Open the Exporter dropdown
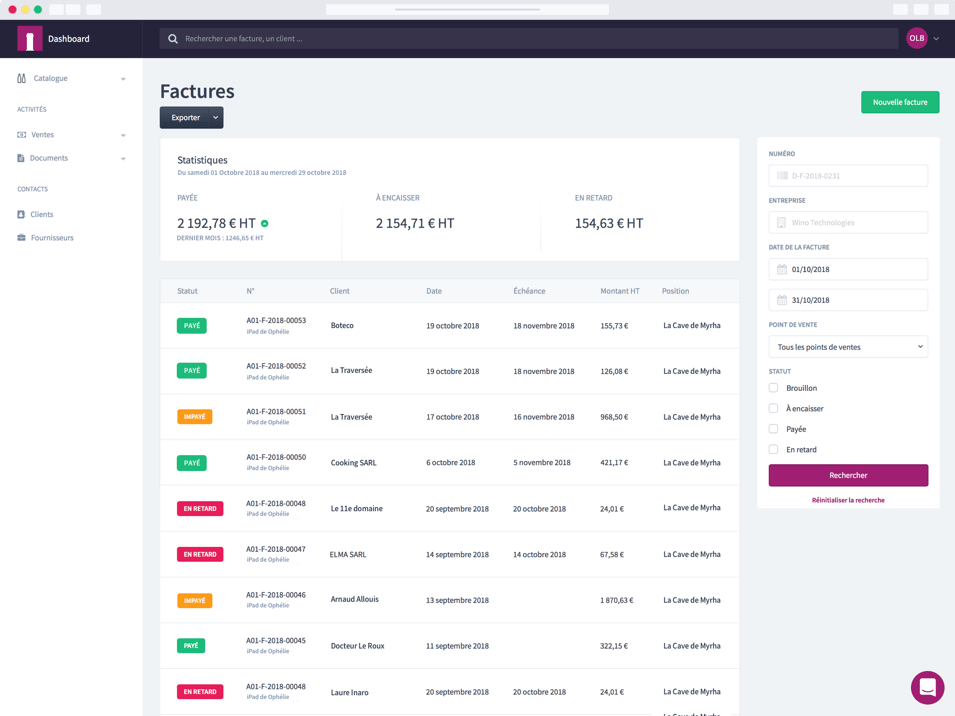Screen dimensions: 955x716 pos(191,118)
